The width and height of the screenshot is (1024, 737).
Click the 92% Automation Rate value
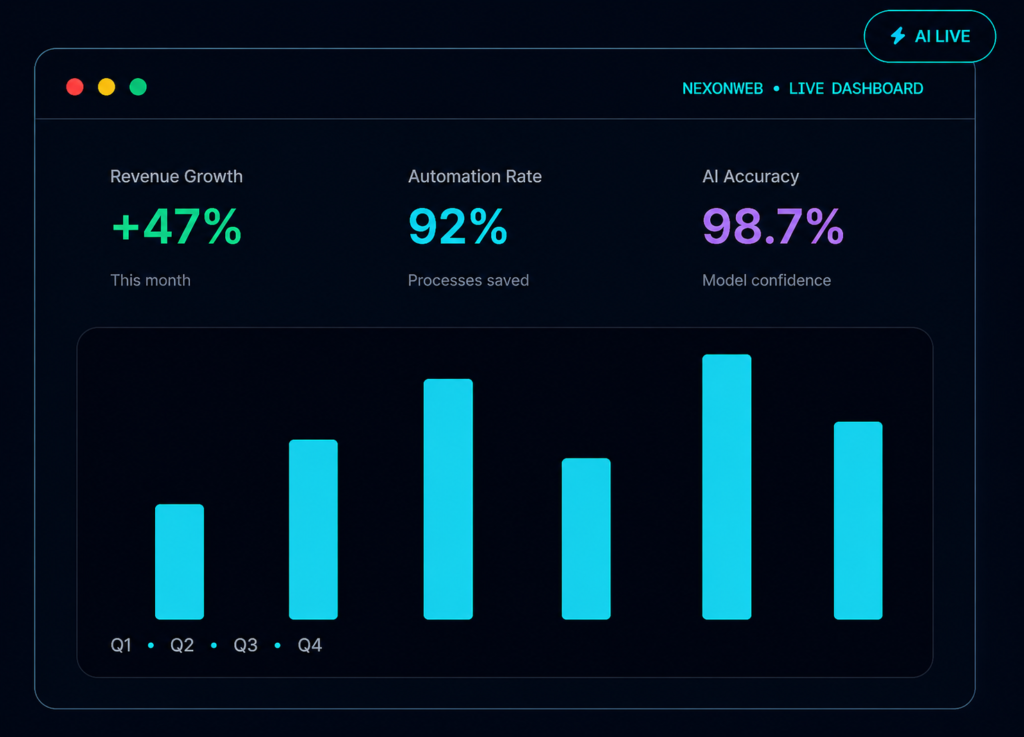[458, 227]
